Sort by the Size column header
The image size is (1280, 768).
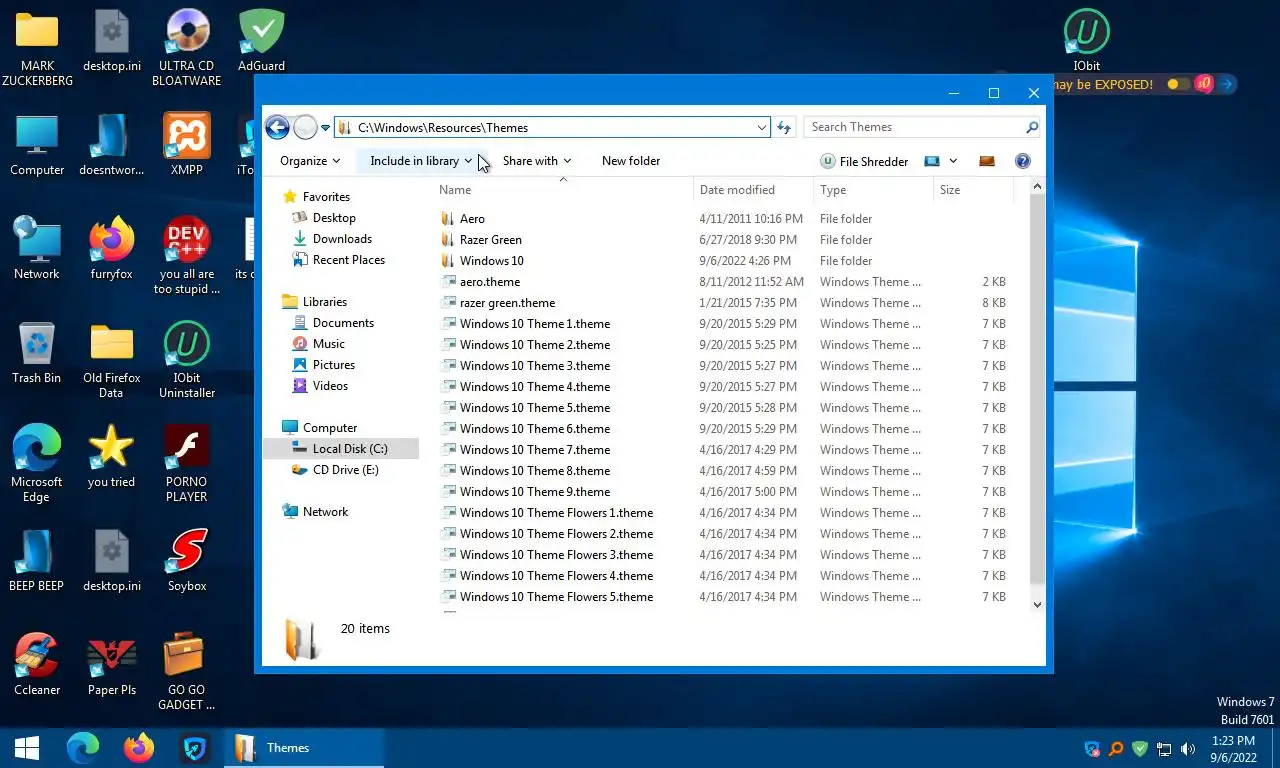[x=973, y=190]
